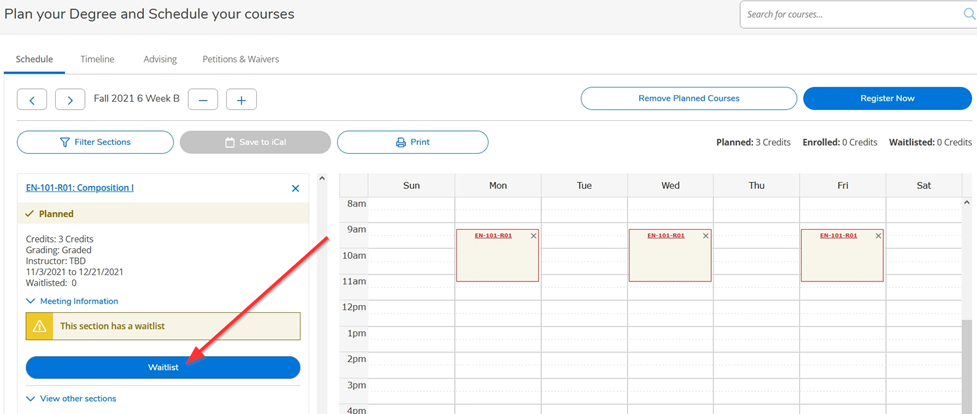Click '11/3/2021 to 12/21/2021' date text
Viewport: 977px width, 414px height.
(74, 272)
